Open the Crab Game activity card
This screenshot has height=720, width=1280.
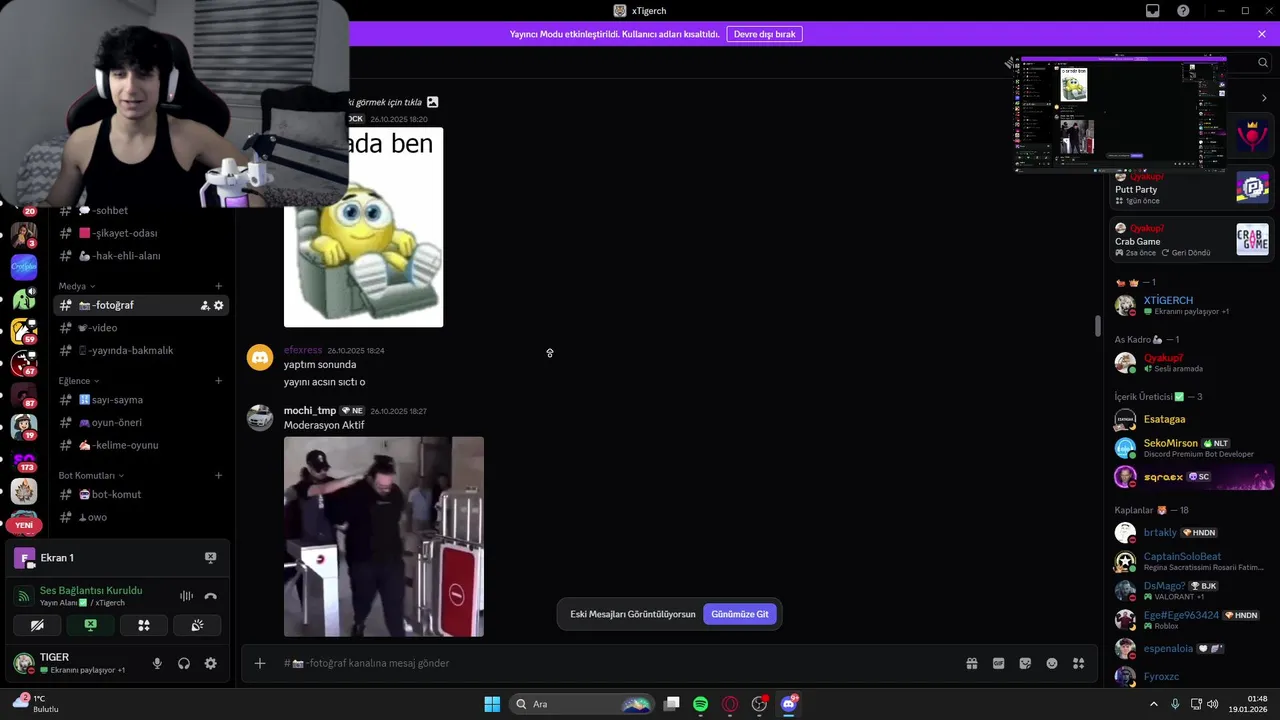coord(1191,240)
